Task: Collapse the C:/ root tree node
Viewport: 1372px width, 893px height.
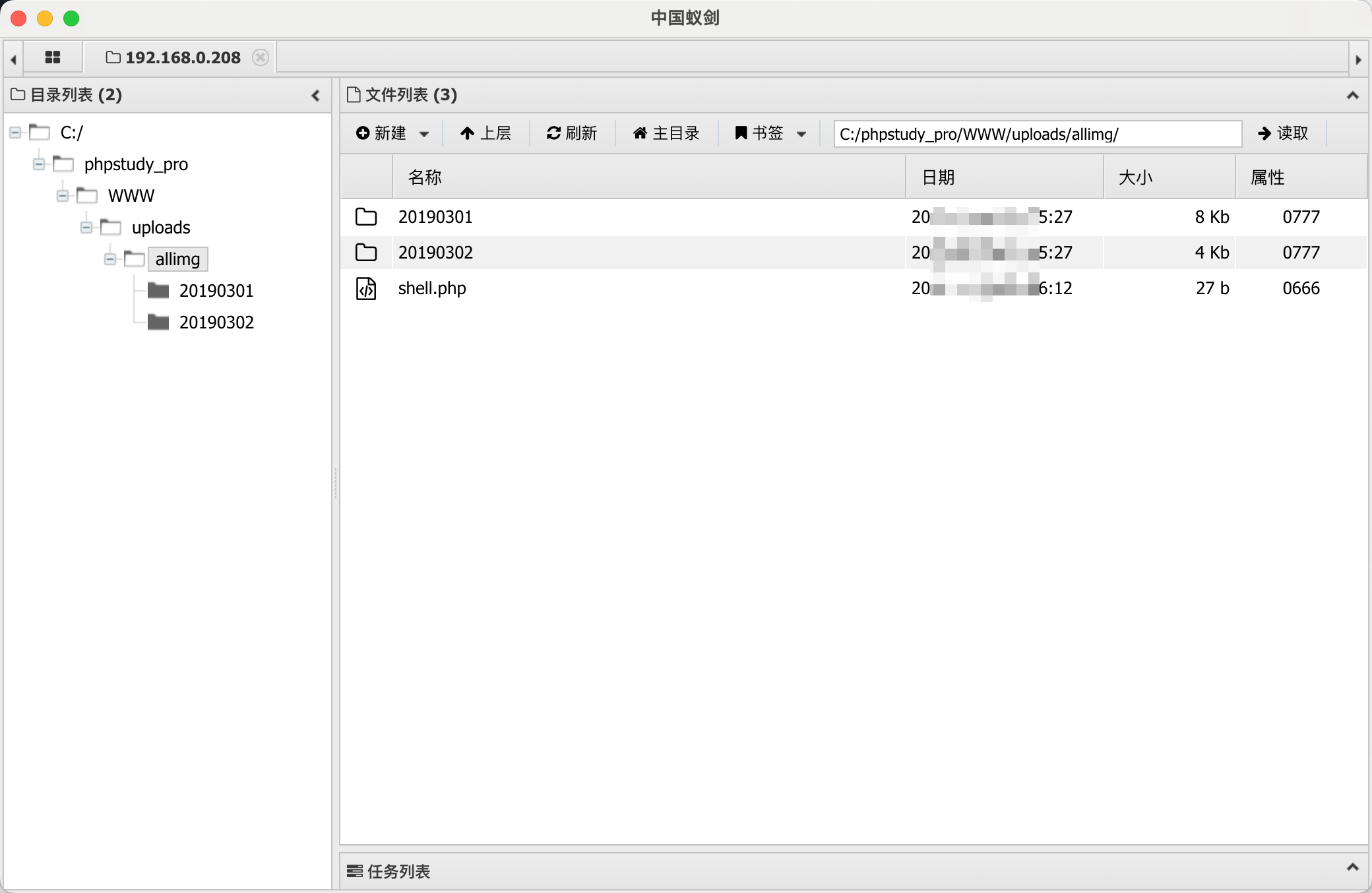Action: click(15, 133)
